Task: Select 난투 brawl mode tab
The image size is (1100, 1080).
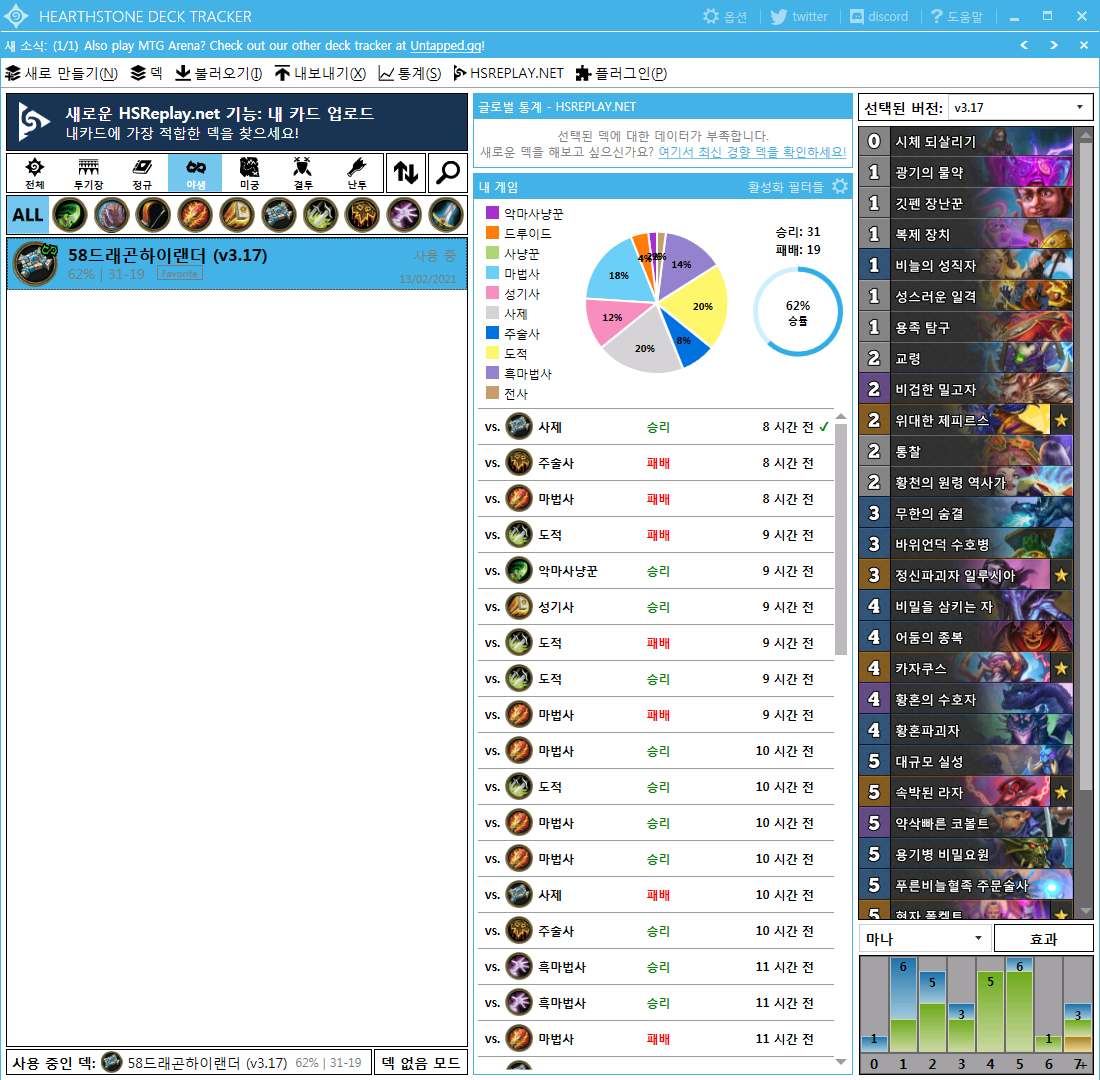Action: [356, 173]
